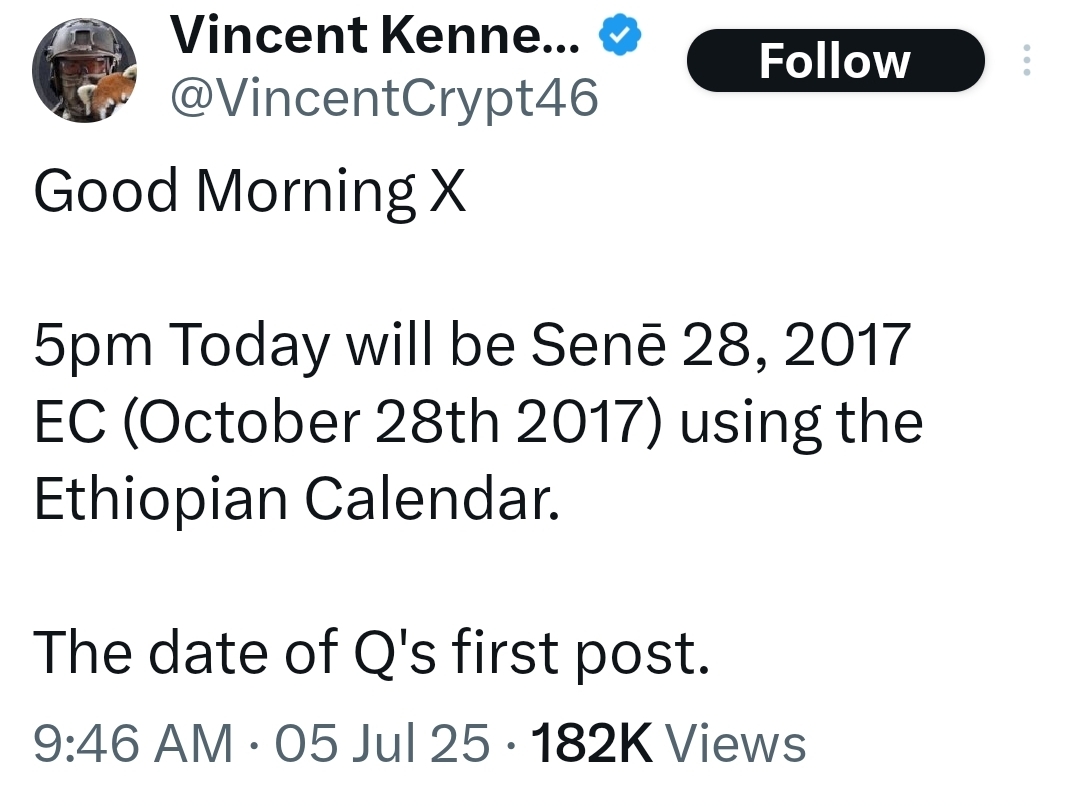Click the 'Views' label beside 182K

(736, 743)
